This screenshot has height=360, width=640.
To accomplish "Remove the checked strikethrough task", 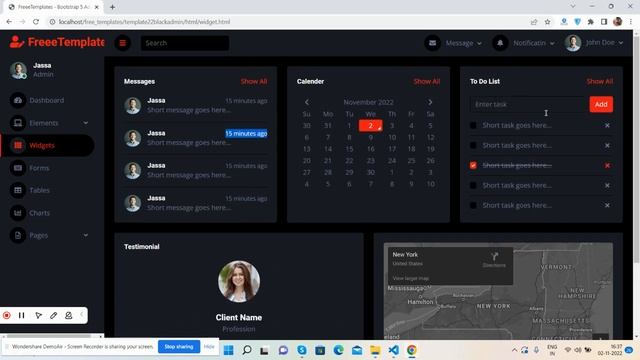I will (x=607, y=165).
